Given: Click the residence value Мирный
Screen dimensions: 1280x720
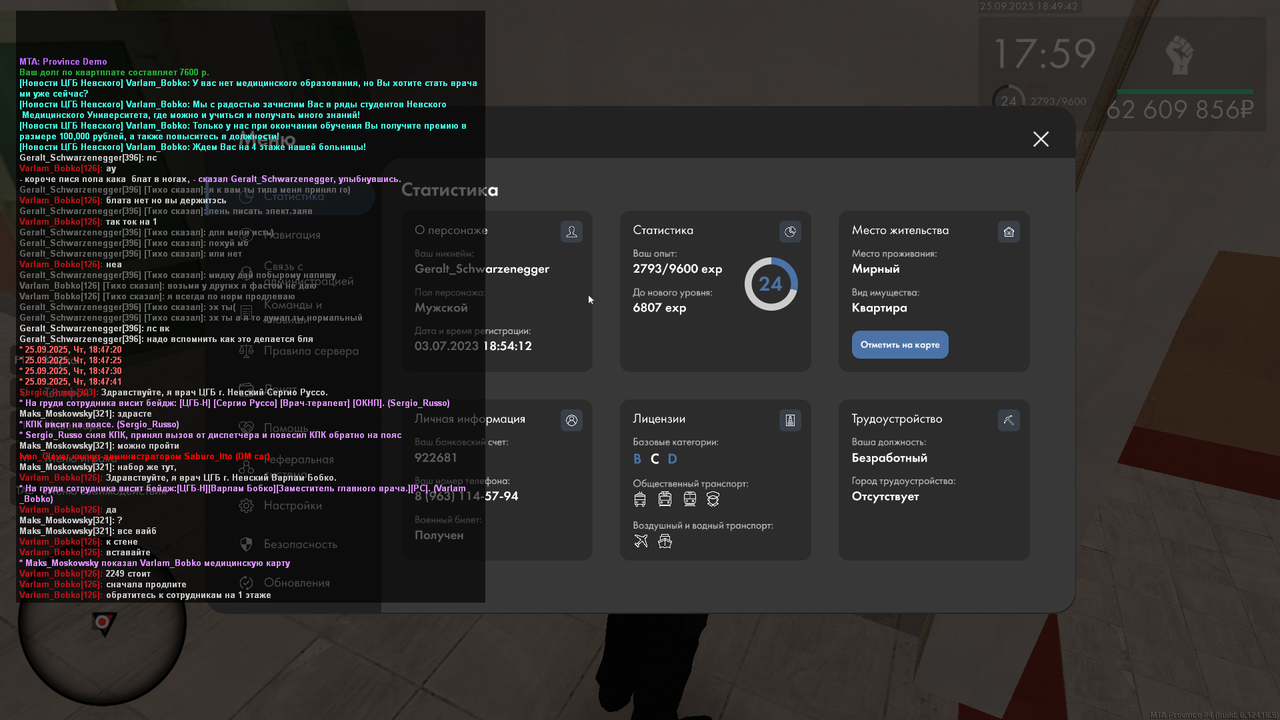Looking at the screenshot, I should (876, 269).
